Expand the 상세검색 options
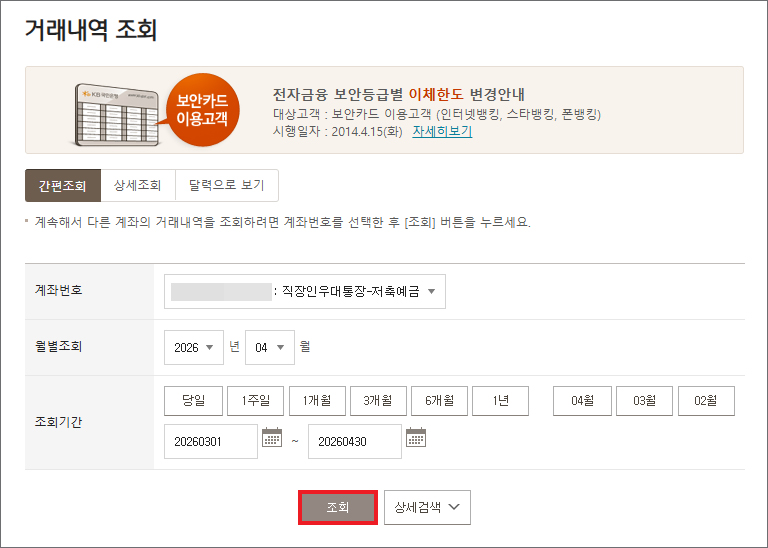The image size is (768, 548). coord(427,507)
